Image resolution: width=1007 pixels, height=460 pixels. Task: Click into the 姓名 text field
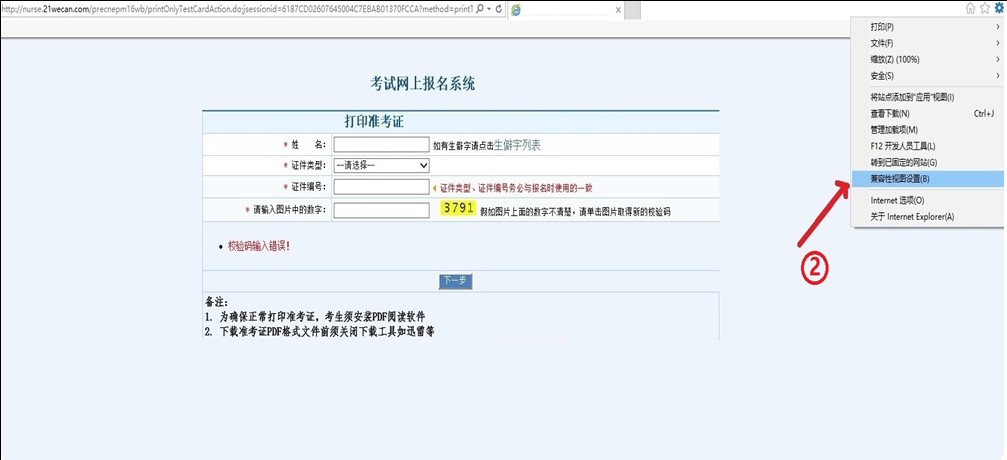tap(381, 145)
